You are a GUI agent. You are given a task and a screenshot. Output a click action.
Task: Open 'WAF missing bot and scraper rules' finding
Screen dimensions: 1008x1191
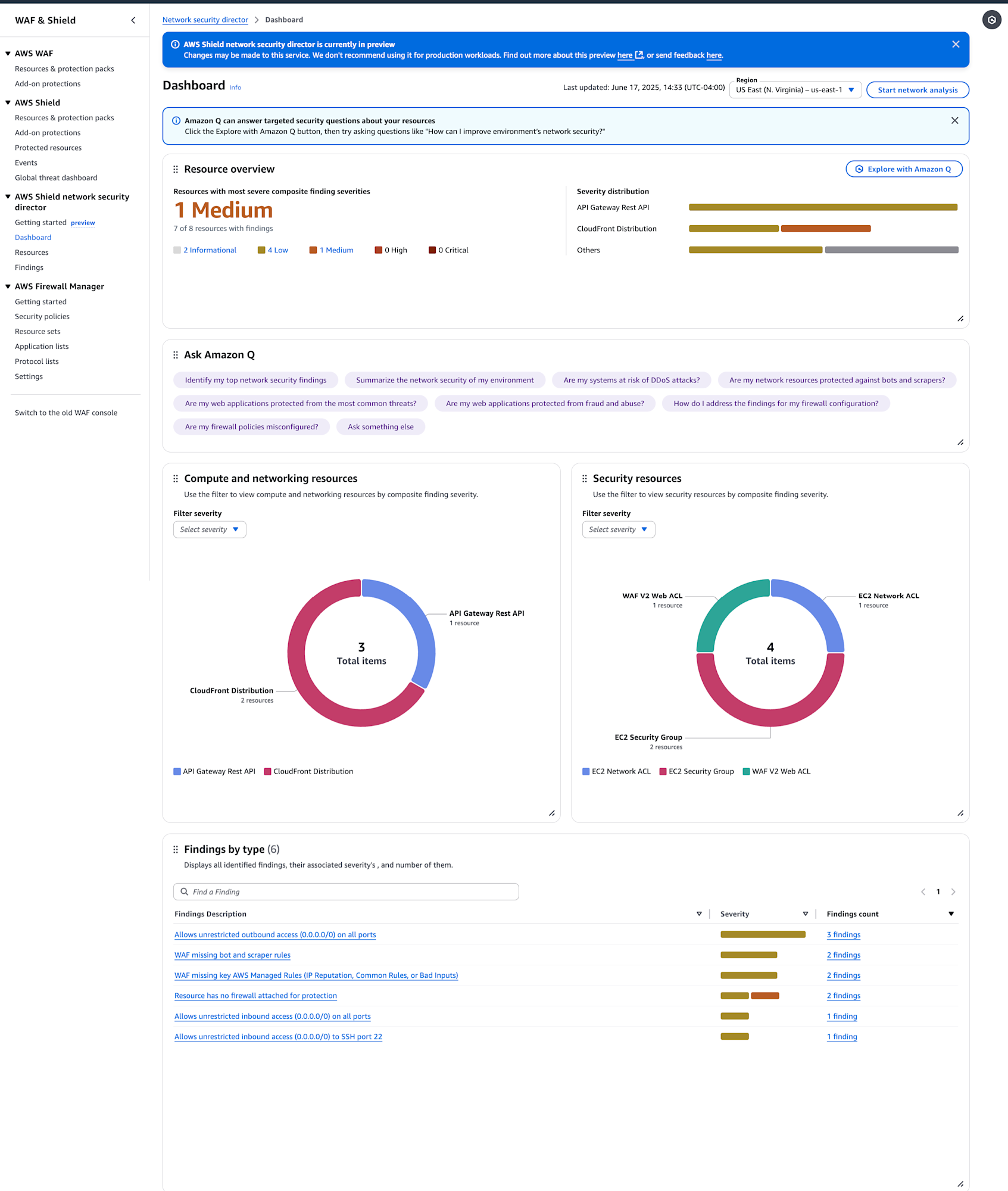tap(232, 955)
